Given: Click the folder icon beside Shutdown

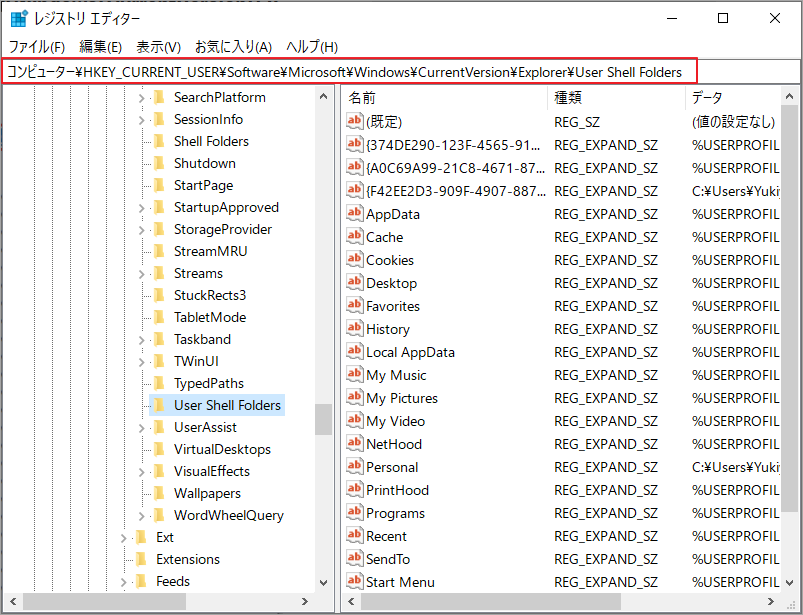Looking at the screenshot, I should point(159,163).
